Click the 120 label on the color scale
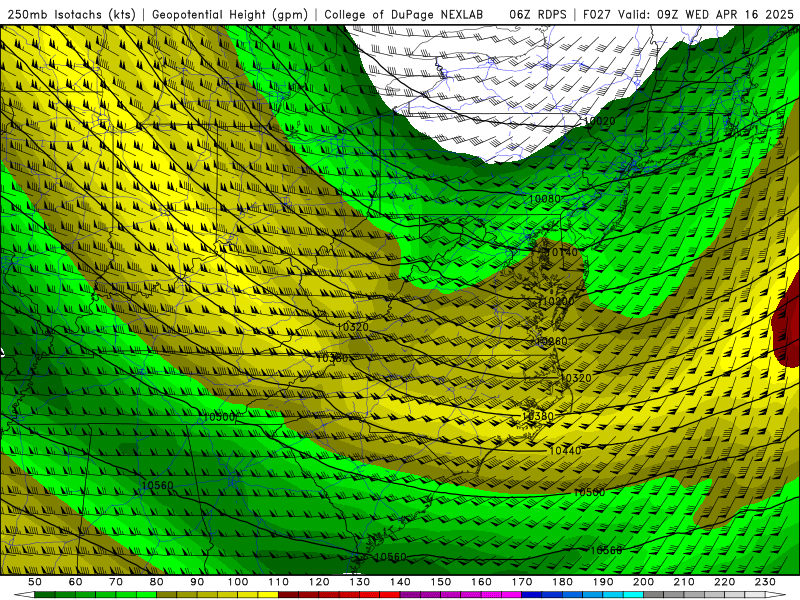 tap(319, 582)
